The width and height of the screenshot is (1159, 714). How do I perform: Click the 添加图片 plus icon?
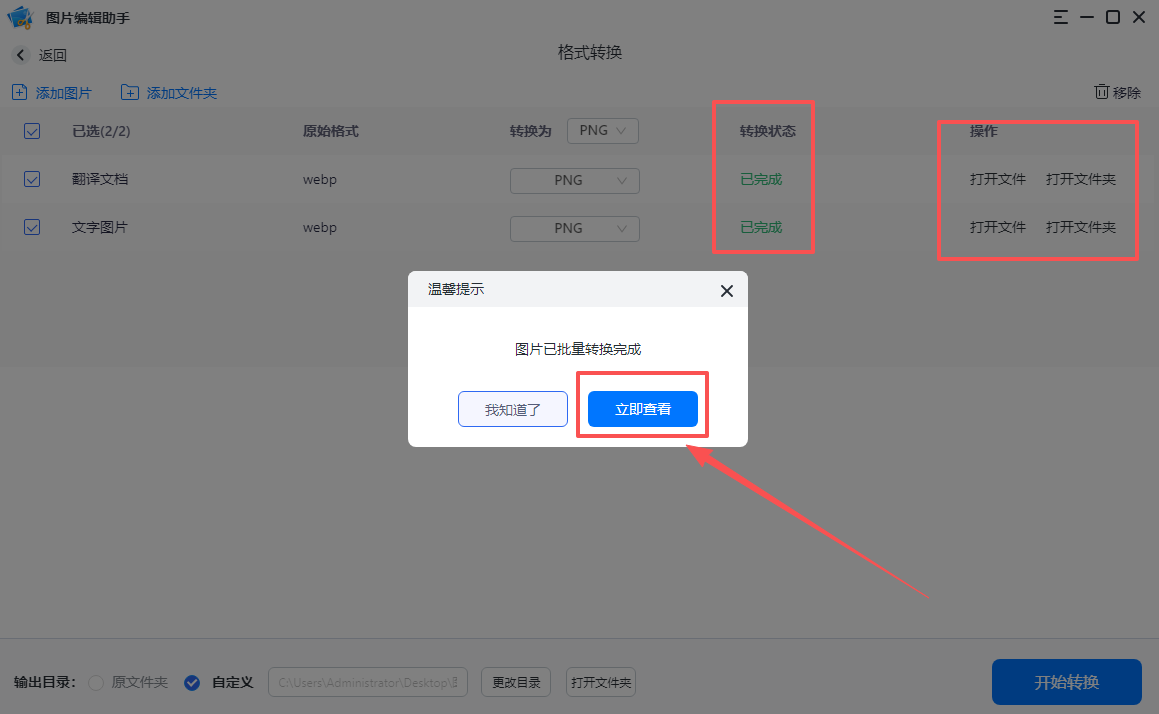(20, 92)
